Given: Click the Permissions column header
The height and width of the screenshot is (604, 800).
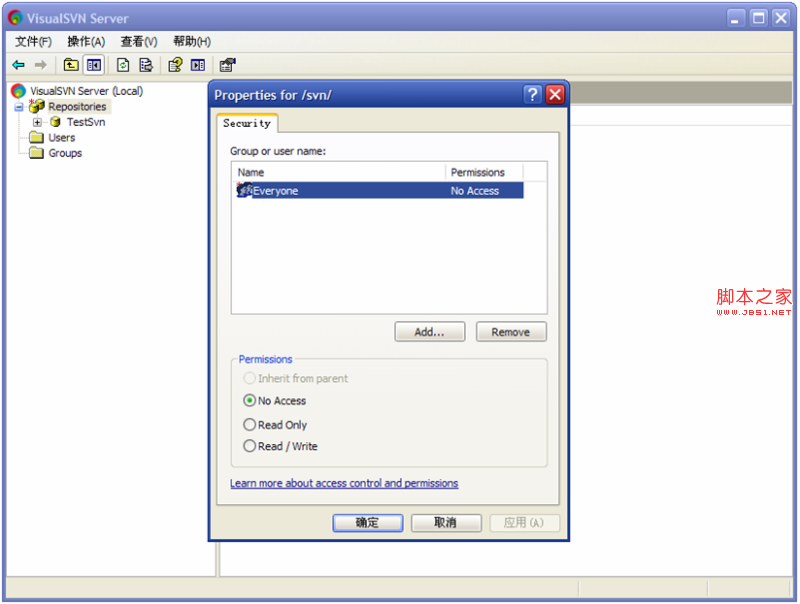Looking at the screenshot, I should click(x=484, y=172).
